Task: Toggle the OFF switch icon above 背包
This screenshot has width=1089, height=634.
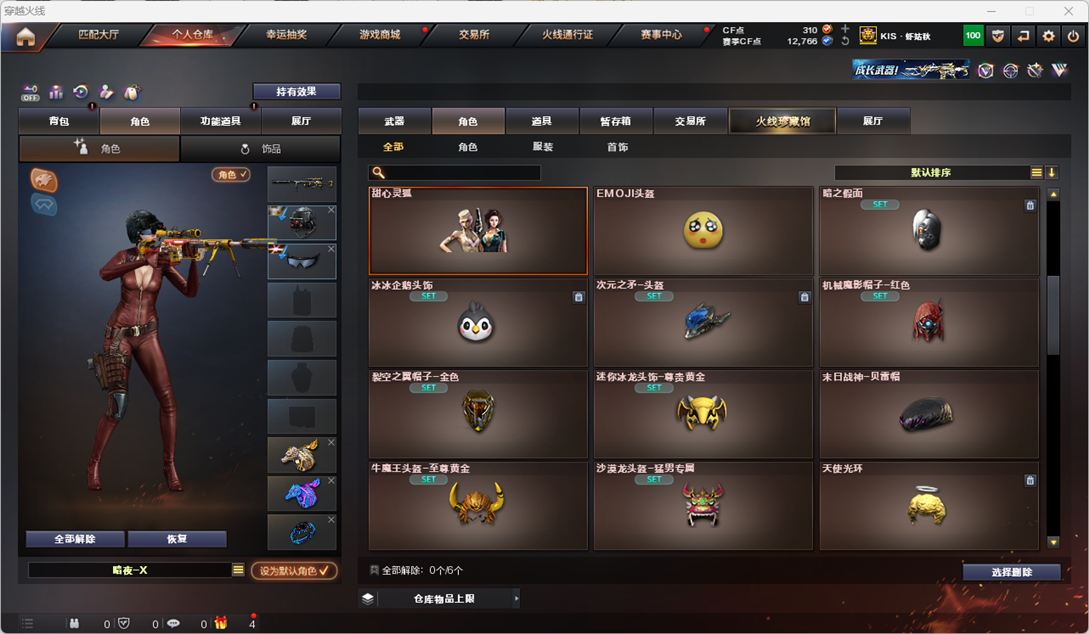Action: point(30,92)
